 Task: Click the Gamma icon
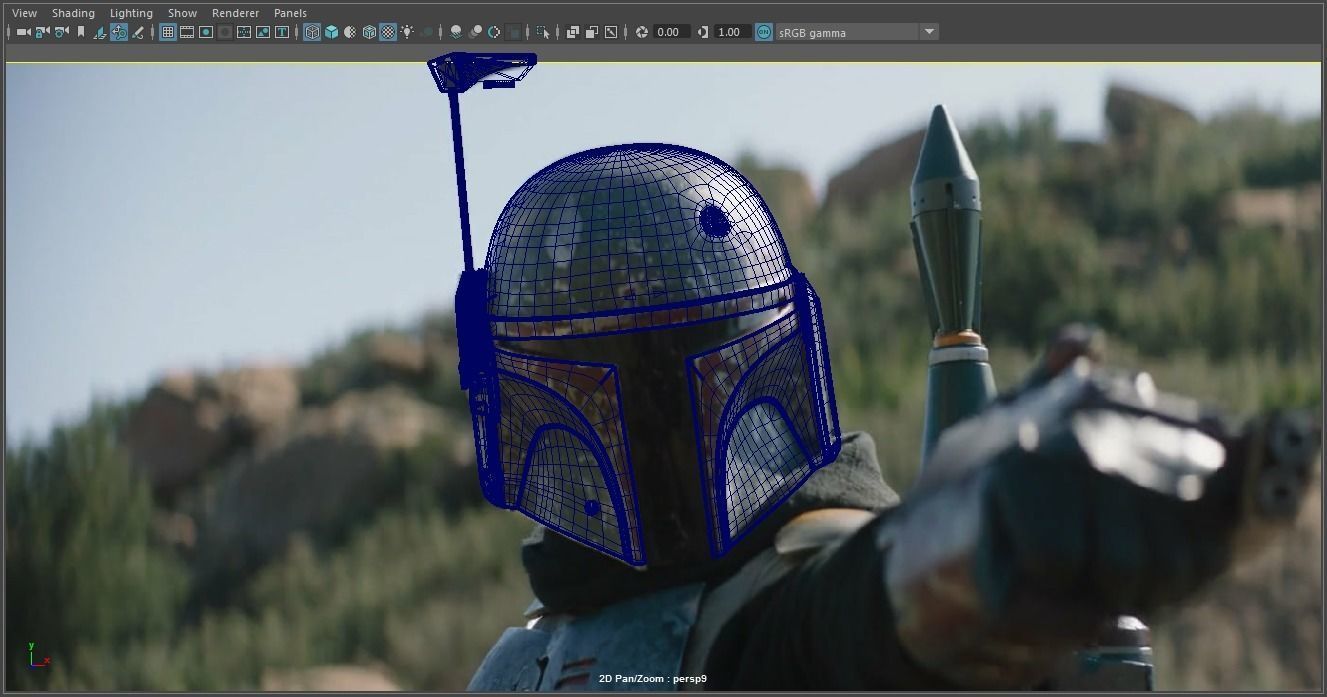pyautogui.click(x=703, y=32)
